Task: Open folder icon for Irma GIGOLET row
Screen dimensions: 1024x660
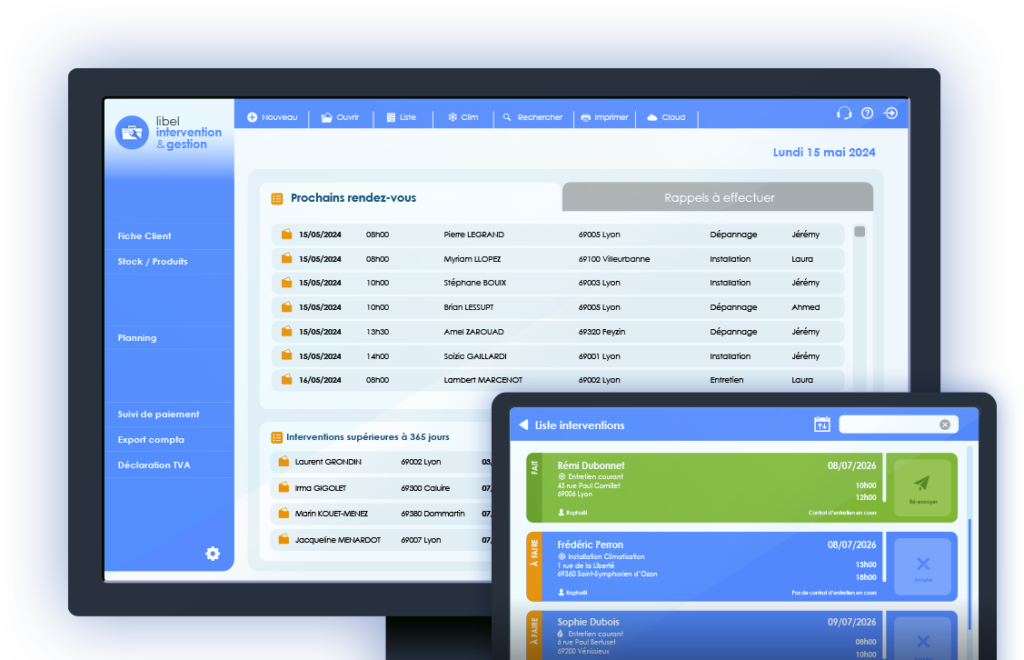Action: coord(283,488)
